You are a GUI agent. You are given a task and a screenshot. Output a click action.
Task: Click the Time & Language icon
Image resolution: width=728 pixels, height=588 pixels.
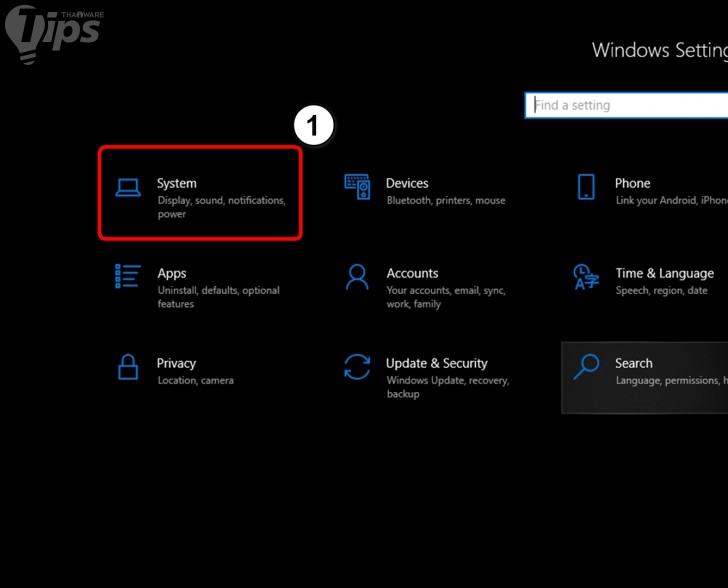click(x=586, y=277)
